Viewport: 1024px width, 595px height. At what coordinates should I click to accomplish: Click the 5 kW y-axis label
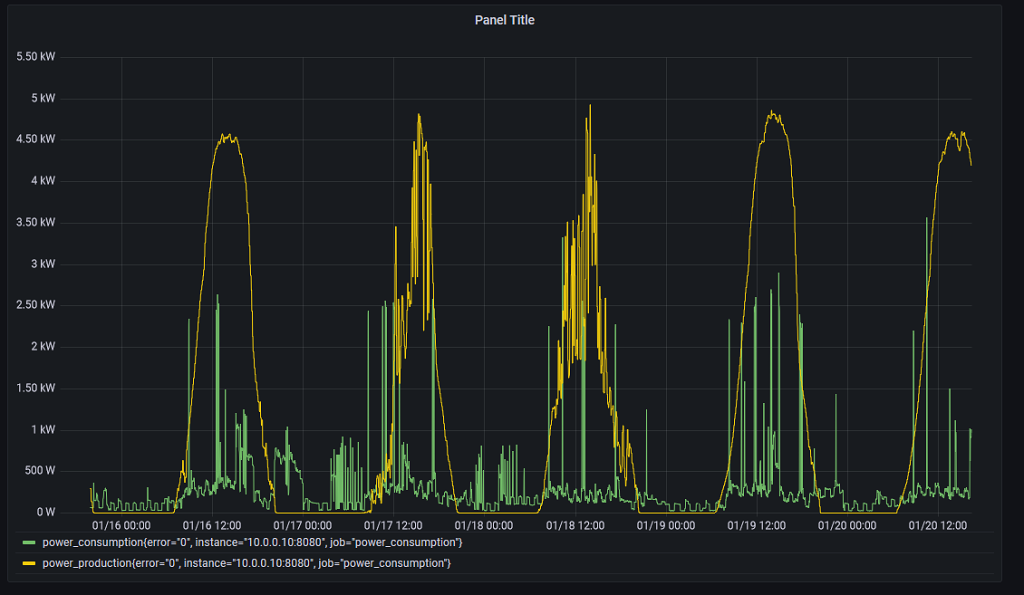pyautogui.click(x=42, y=98)
